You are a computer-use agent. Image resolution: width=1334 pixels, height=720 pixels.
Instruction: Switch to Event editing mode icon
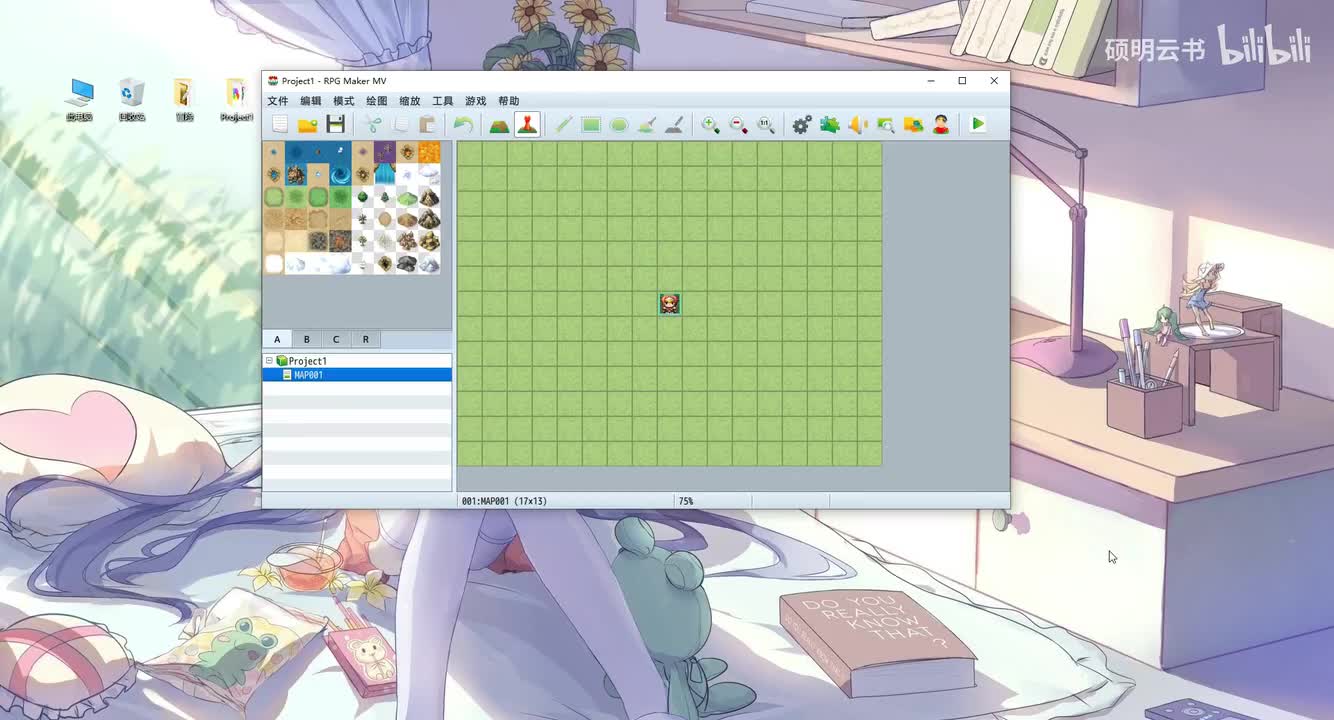click(x=527, y=124)
